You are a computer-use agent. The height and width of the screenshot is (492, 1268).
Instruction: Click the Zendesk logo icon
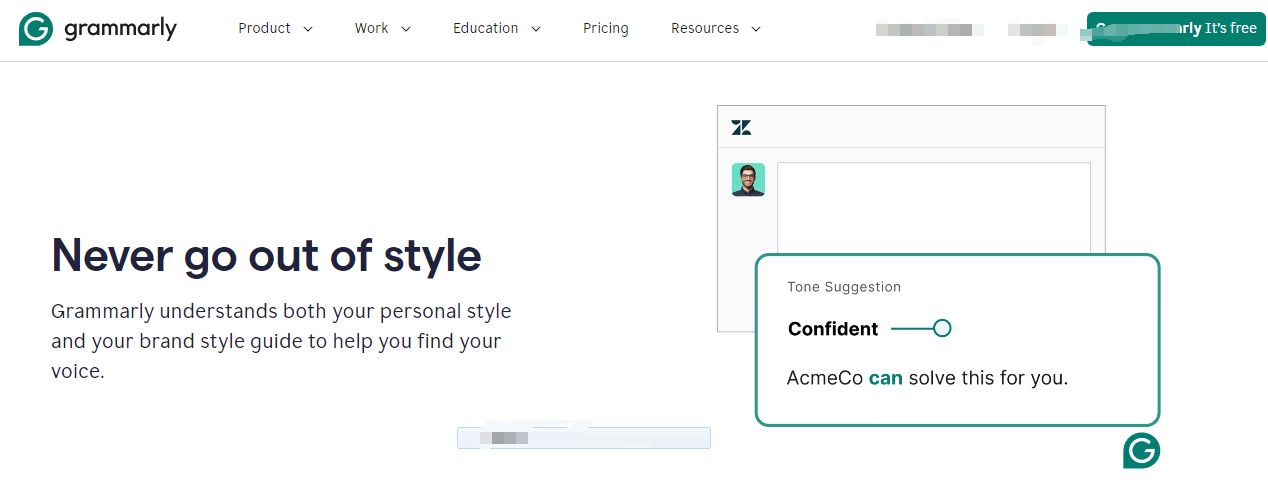[x=741, y=127]
